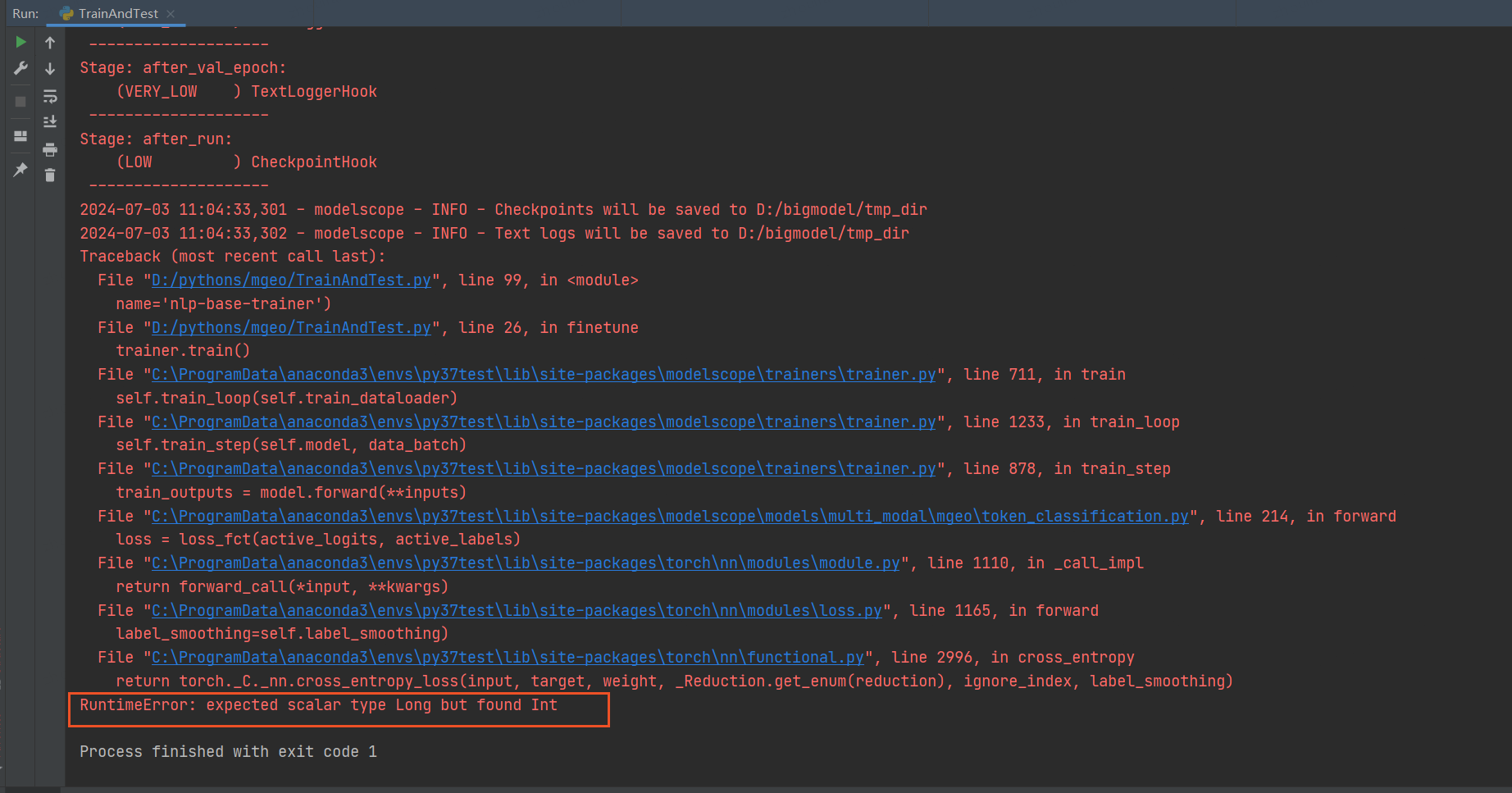Click 'return forward_call(*input, **kwargs)' line

[282, 586]
